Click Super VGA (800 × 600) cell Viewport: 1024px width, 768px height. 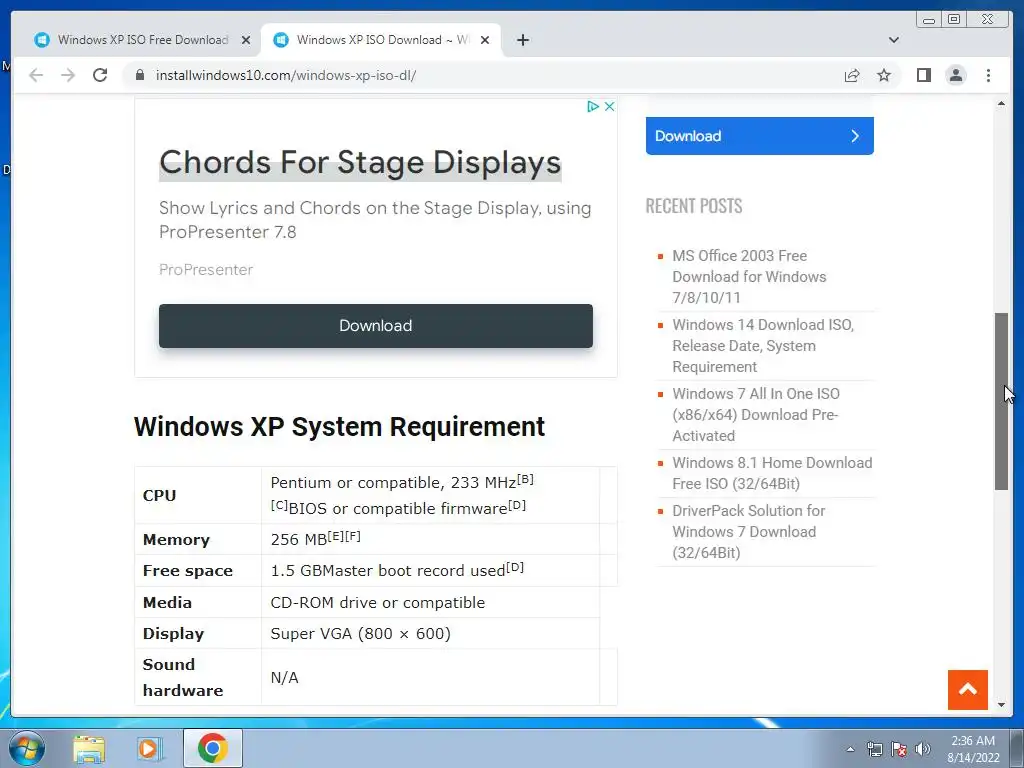coord(360,634)
